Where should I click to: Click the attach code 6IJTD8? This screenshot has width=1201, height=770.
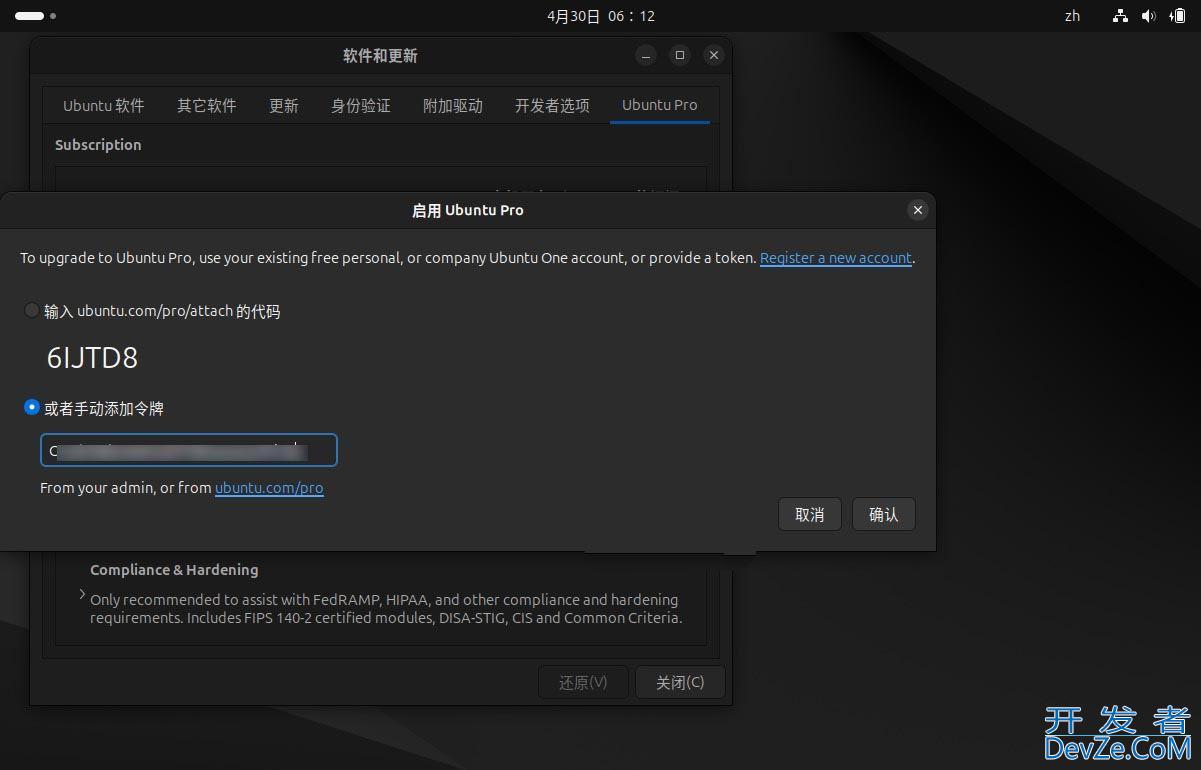point(92,358)
